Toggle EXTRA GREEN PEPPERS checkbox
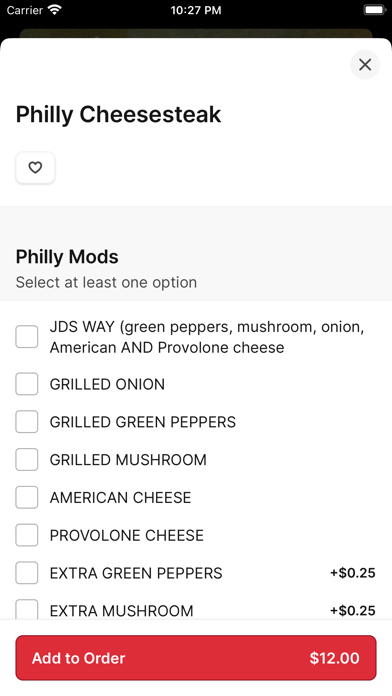392x696 pixels. click(27, 573)
